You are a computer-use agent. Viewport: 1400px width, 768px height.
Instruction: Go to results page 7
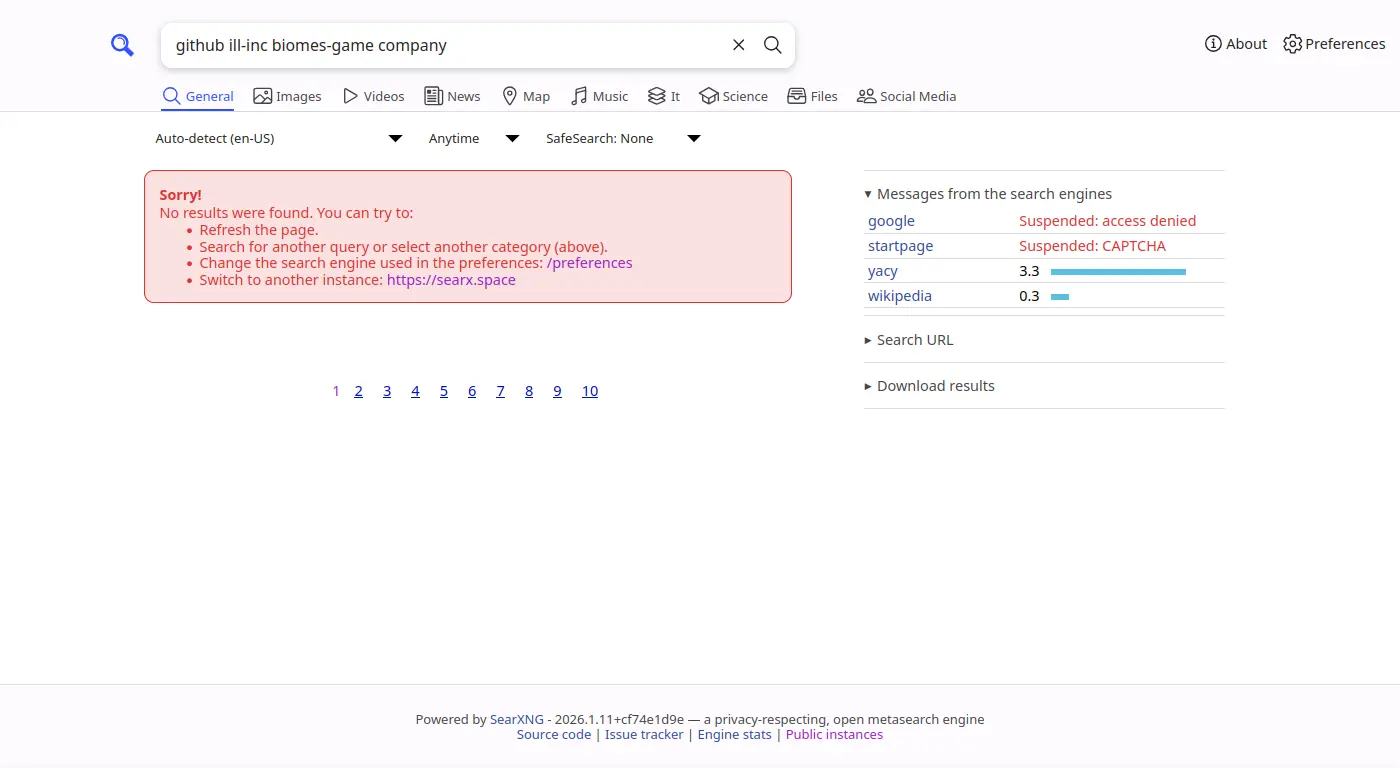pyautogui.click(x=501, y=391)
